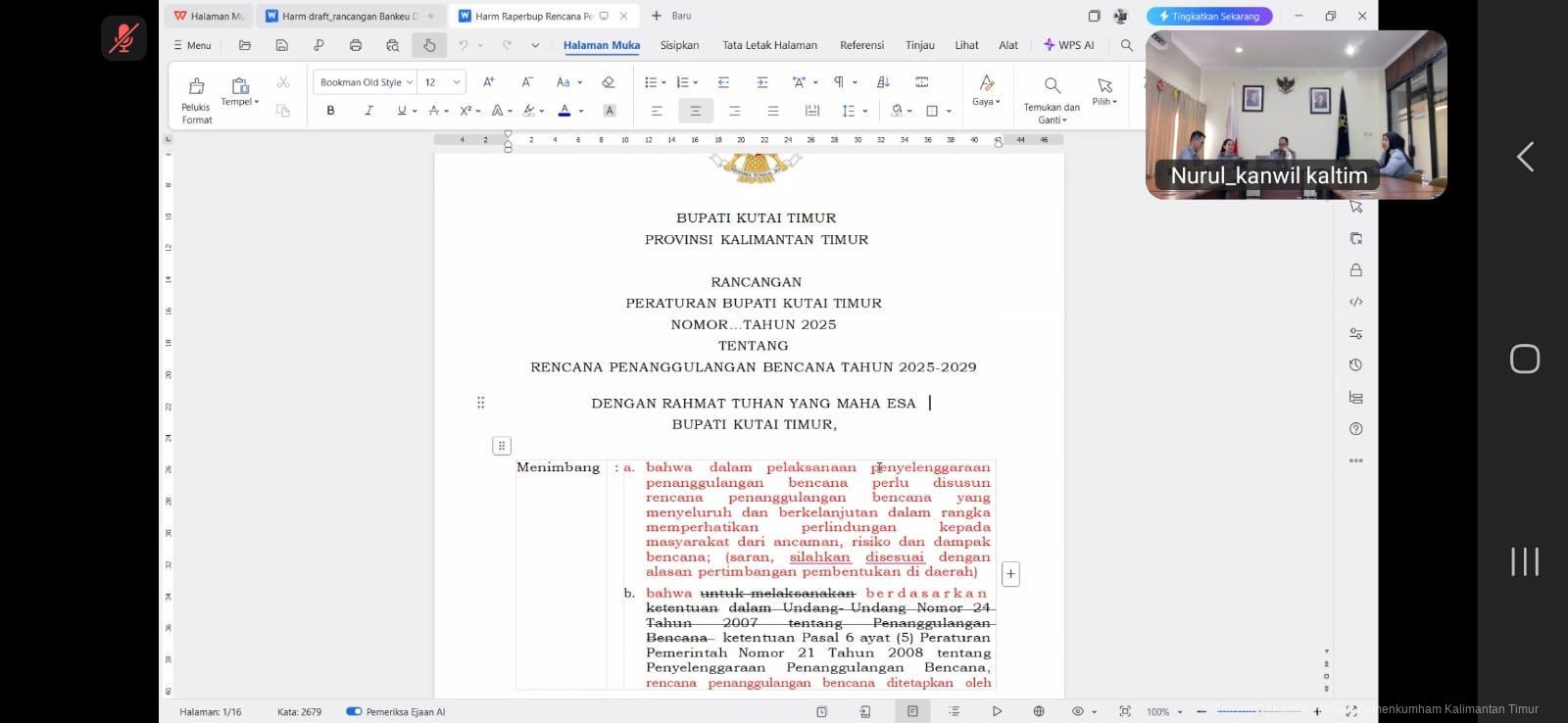Click the print preview icon
The image size is (1568, 723).
click(392, 45)
